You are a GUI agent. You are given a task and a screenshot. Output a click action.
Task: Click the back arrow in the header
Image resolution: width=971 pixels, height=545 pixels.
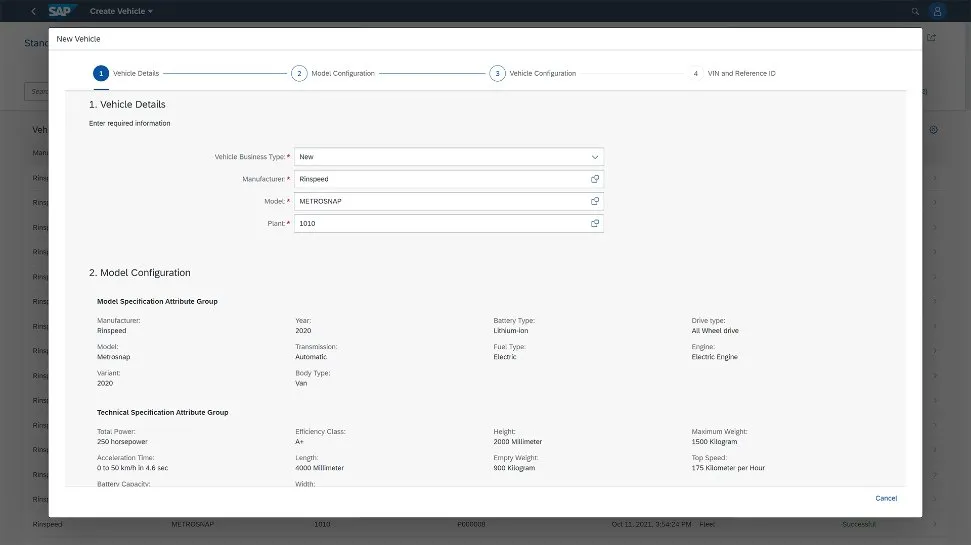34,11
